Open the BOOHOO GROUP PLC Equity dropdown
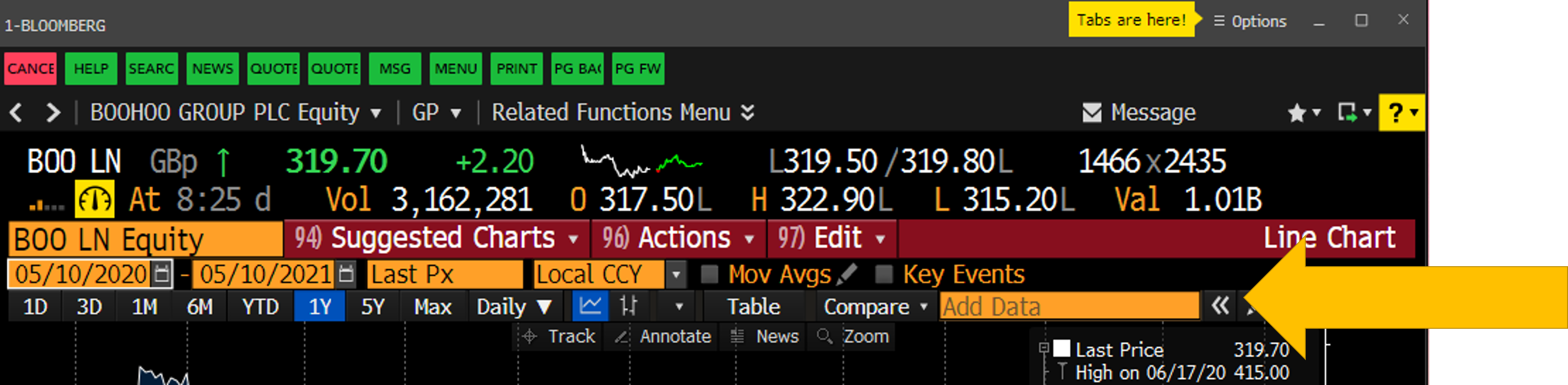The image size is (1568, 385). point(236,113)
